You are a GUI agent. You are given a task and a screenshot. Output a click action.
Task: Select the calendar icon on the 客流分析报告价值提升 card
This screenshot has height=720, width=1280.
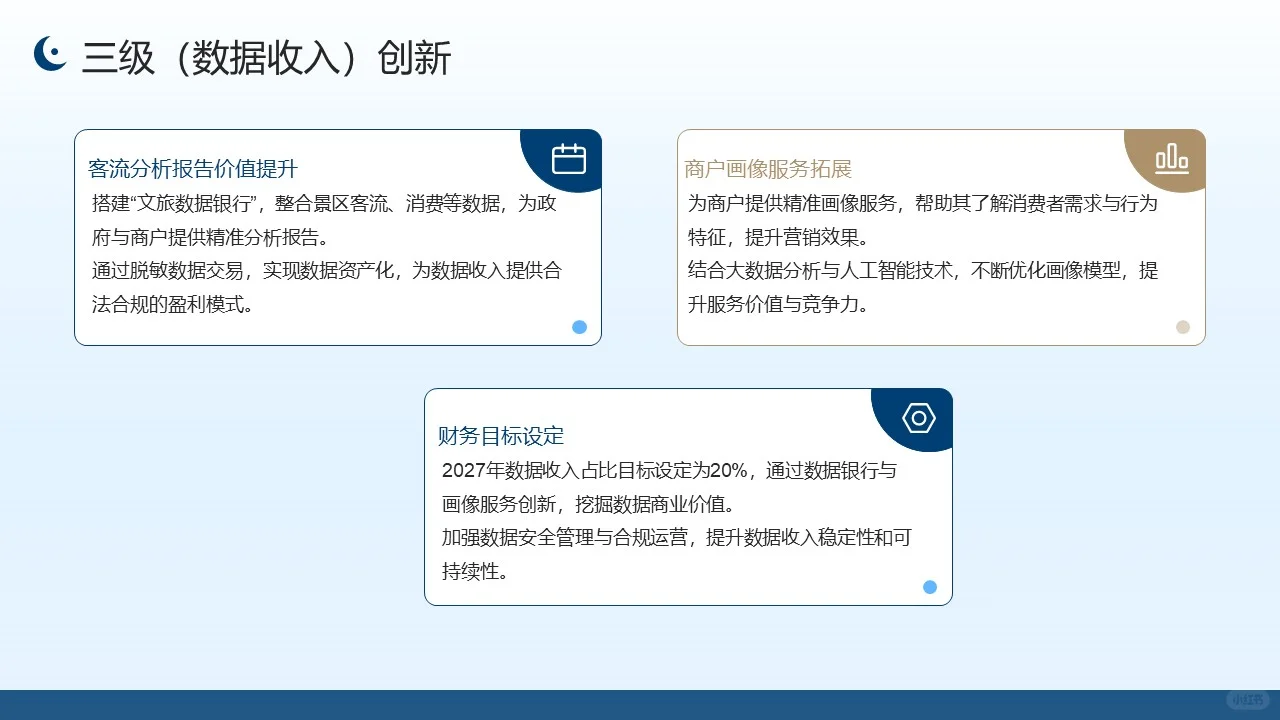[x=569, y=157]
